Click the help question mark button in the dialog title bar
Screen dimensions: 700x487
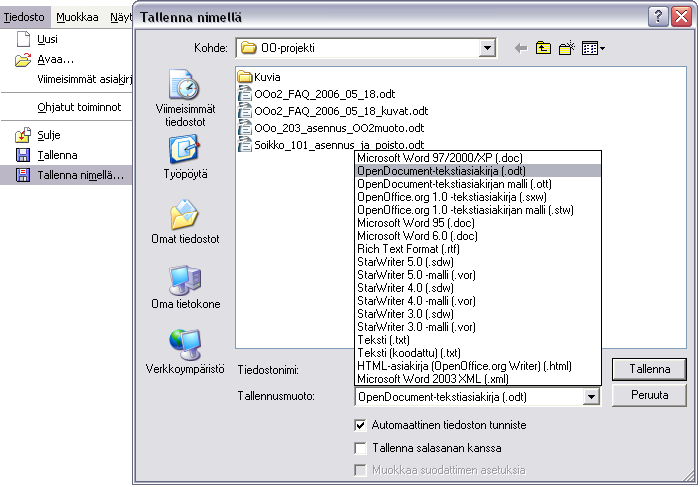[658, 17]
